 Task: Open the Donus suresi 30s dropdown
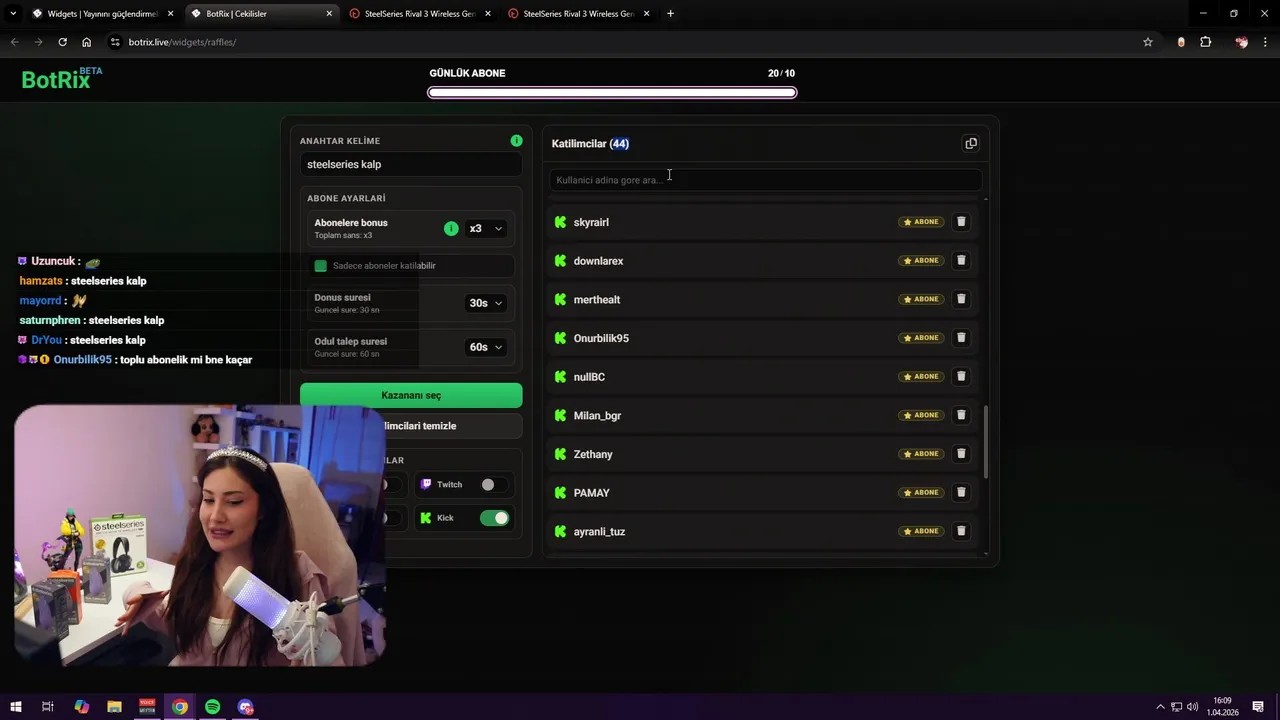pyautogui.click(x=486, y=303)
